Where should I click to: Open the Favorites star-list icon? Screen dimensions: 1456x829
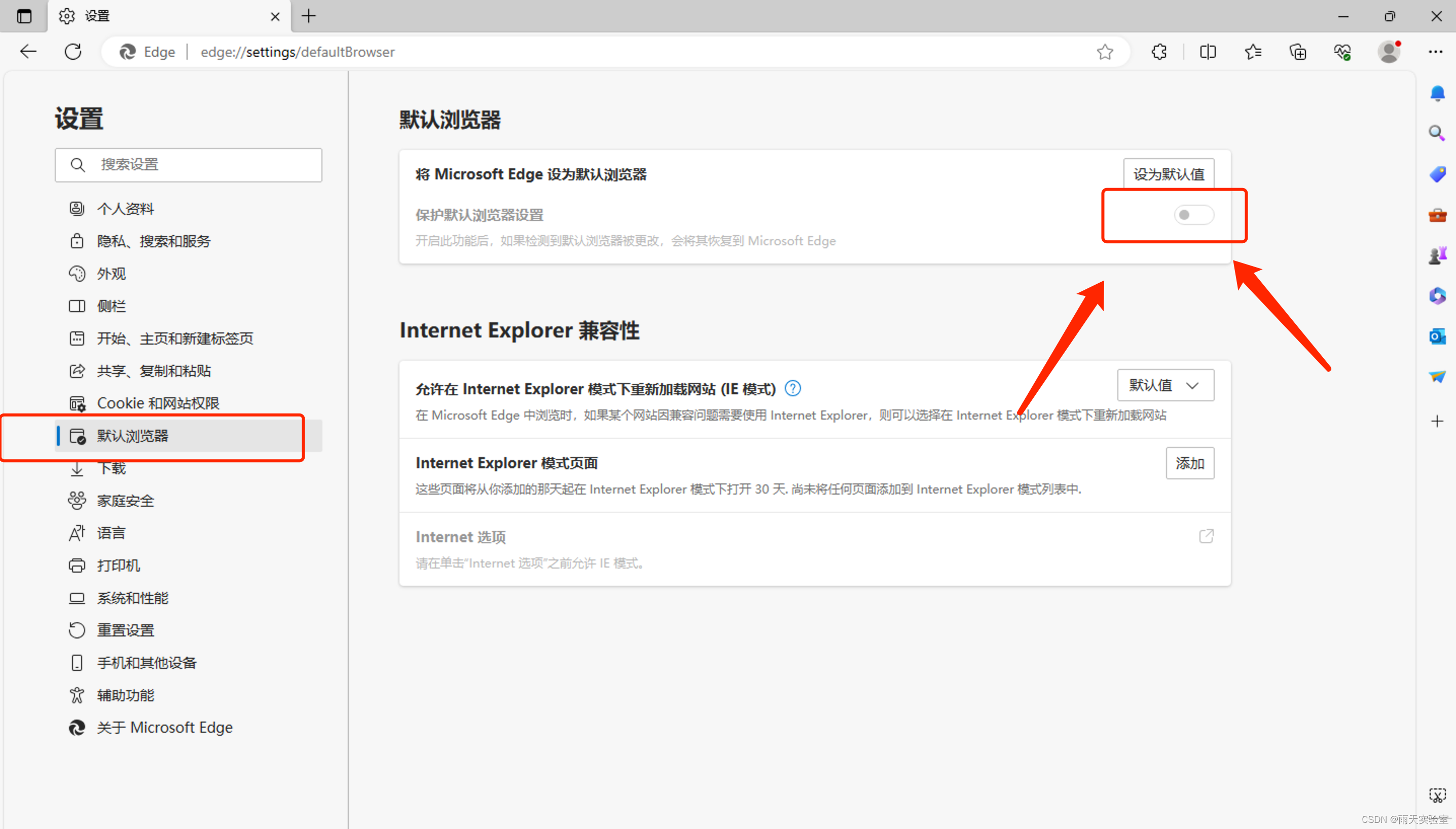click(1253, 52)
